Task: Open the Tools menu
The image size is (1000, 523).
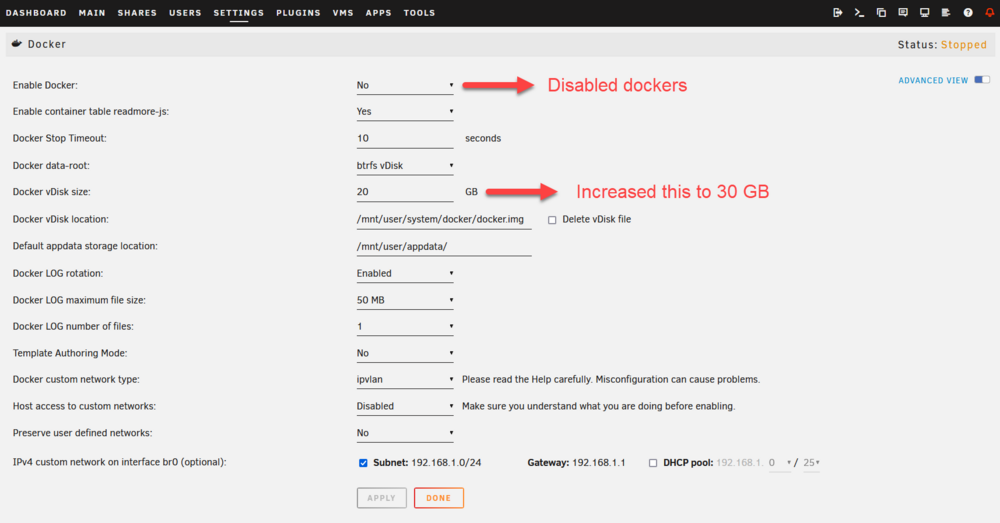Action: click(419, 13)
